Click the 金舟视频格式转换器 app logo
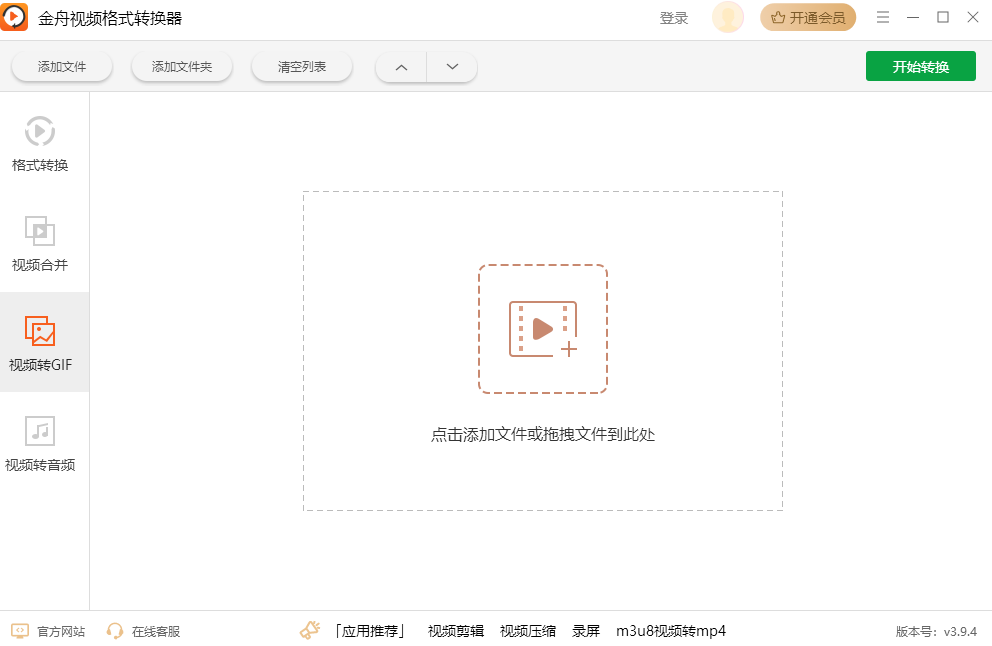 click(14, 17)
